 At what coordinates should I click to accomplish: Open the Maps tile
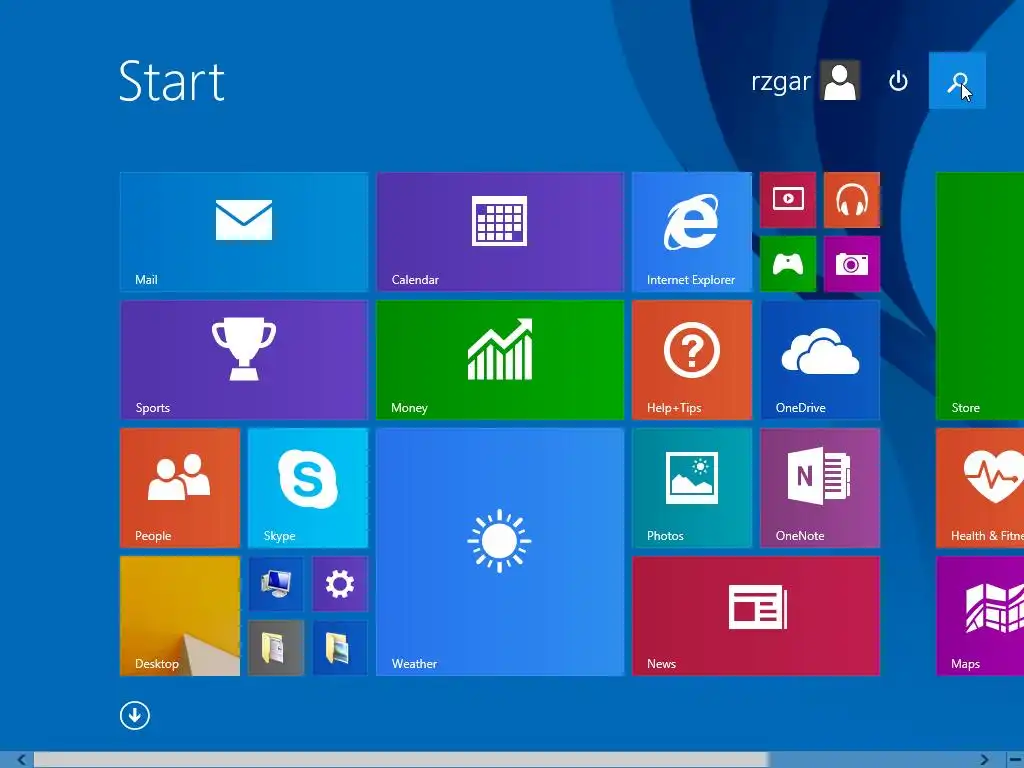[x=980, y=616]
